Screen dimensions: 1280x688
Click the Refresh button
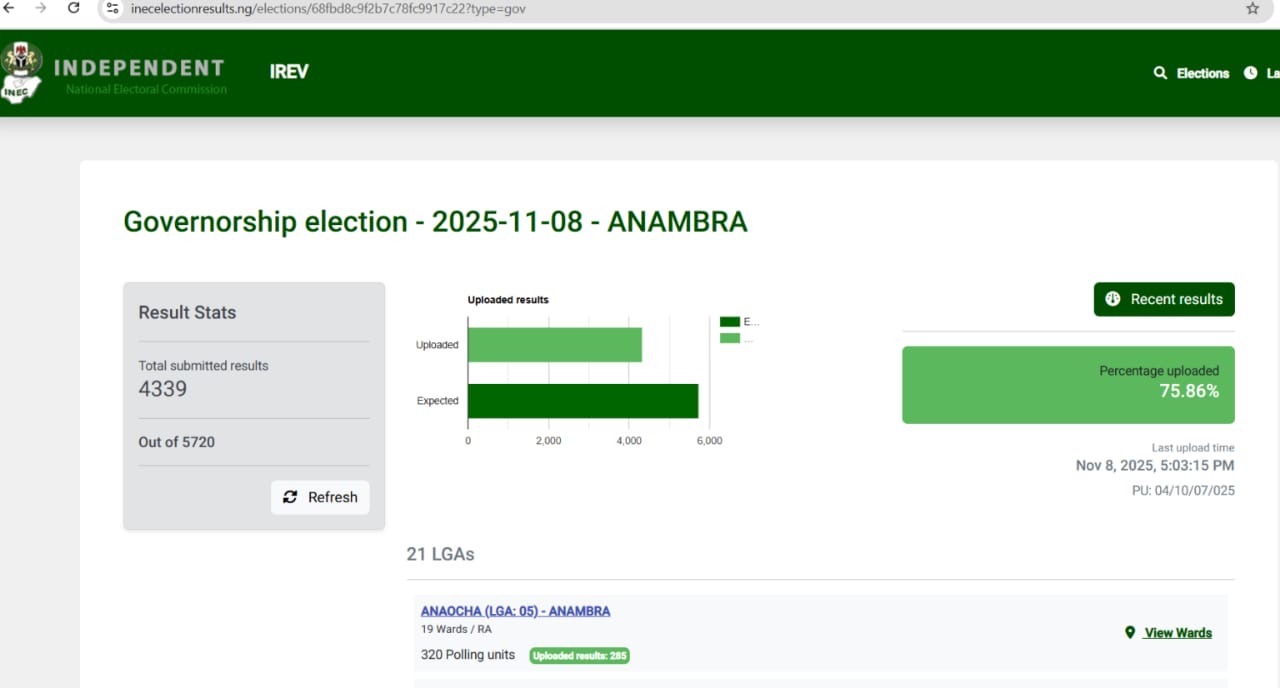pyautogui.click(x=320, y=497)
